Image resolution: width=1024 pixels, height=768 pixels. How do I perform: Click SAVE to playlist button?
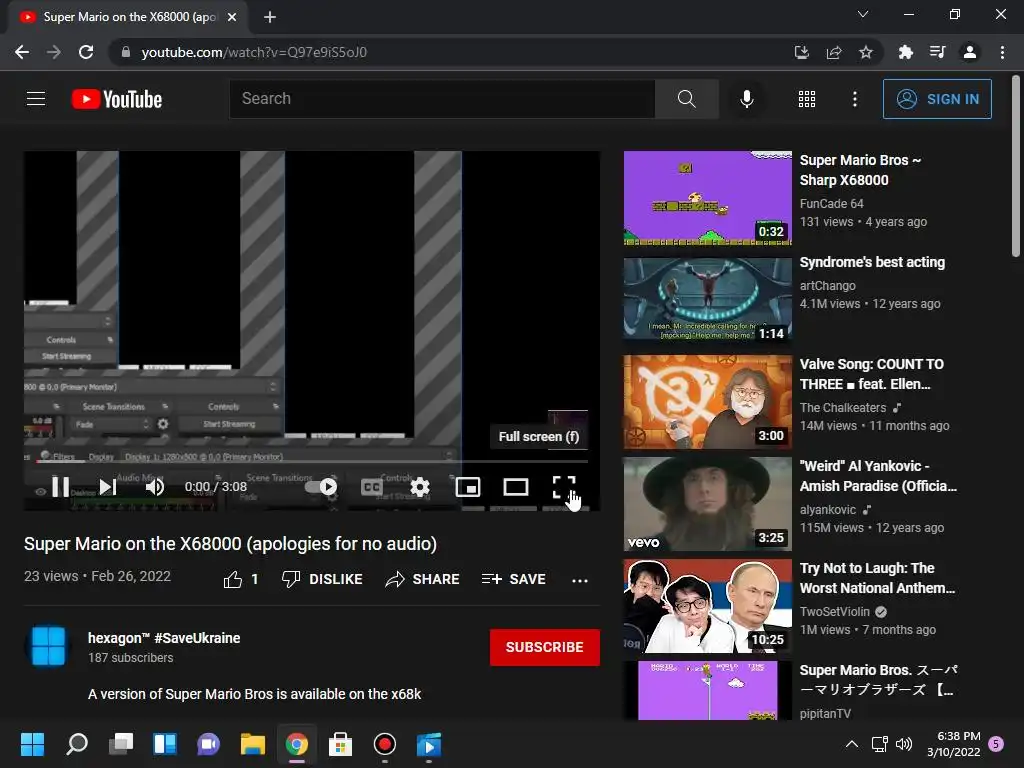513,579
